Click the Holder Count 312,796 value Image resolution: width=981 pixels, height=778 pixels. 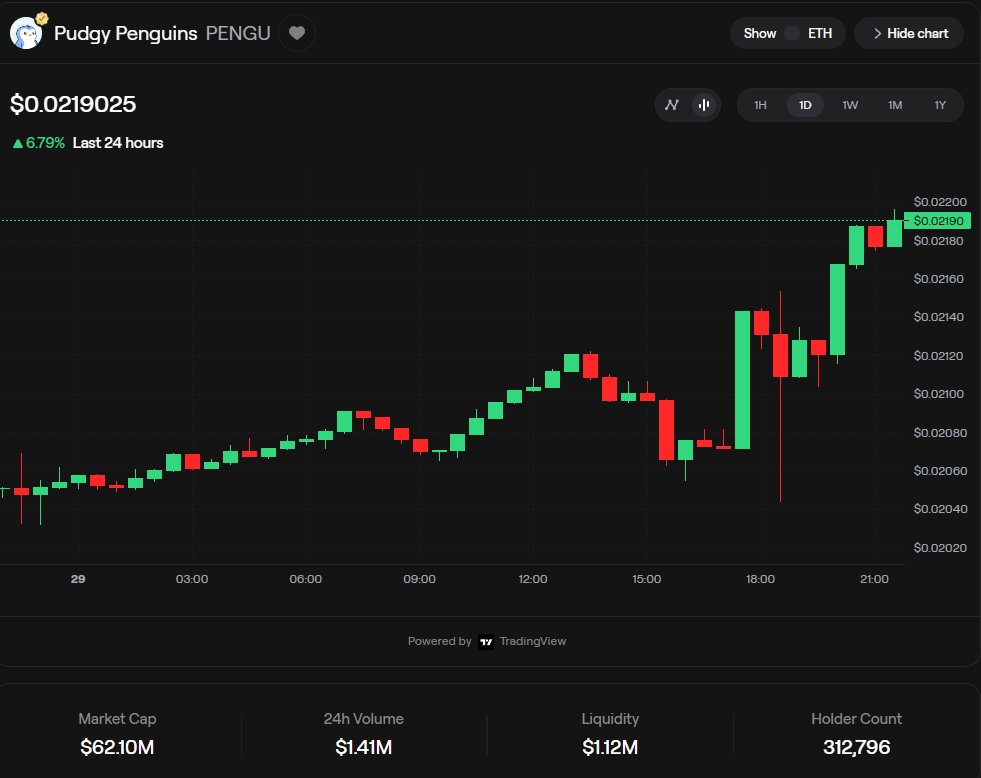pyautogui.click(x=856, y=747)
